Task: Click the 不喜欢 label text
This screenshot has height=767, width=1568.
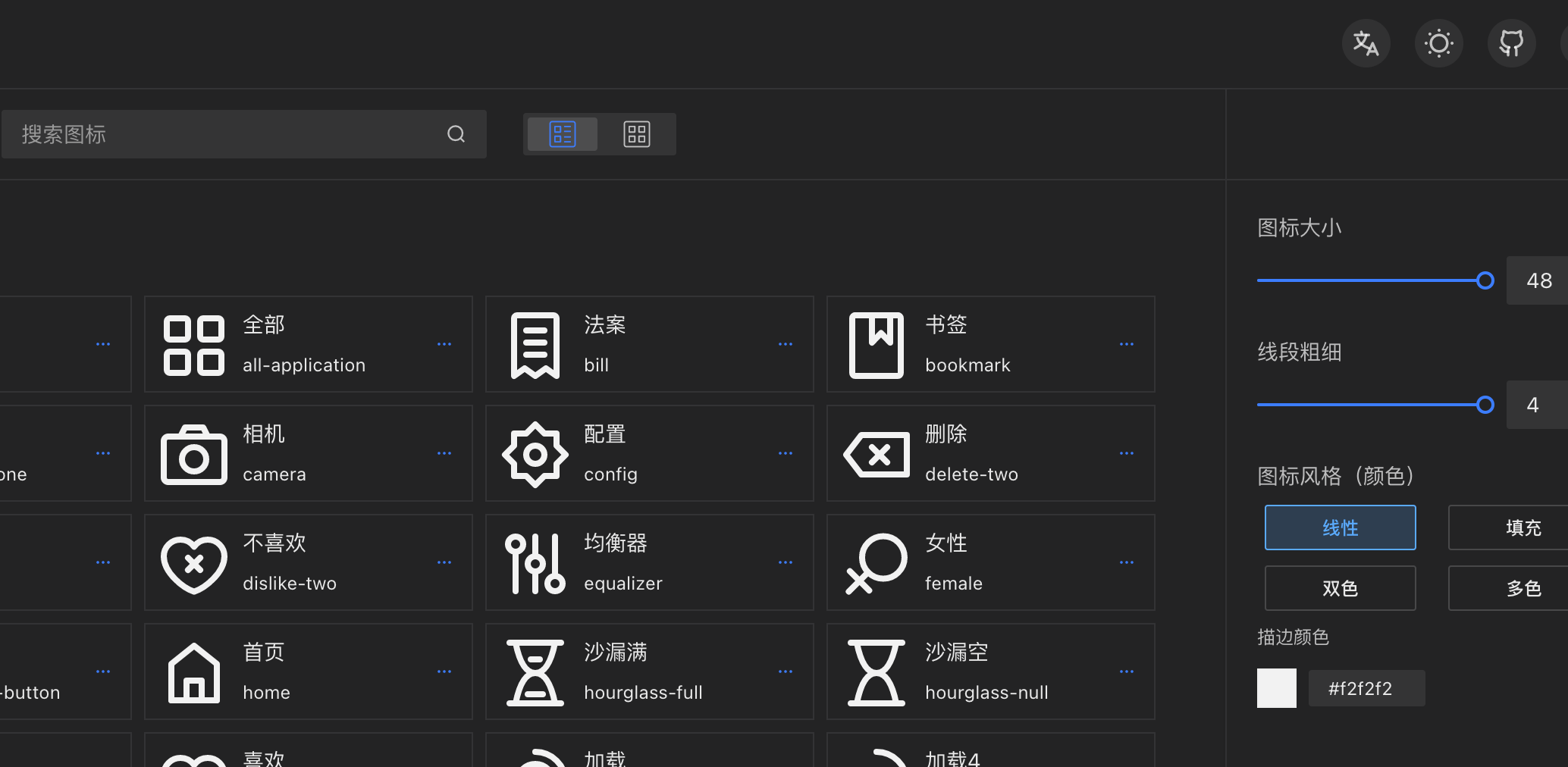Action: [274, 543]
